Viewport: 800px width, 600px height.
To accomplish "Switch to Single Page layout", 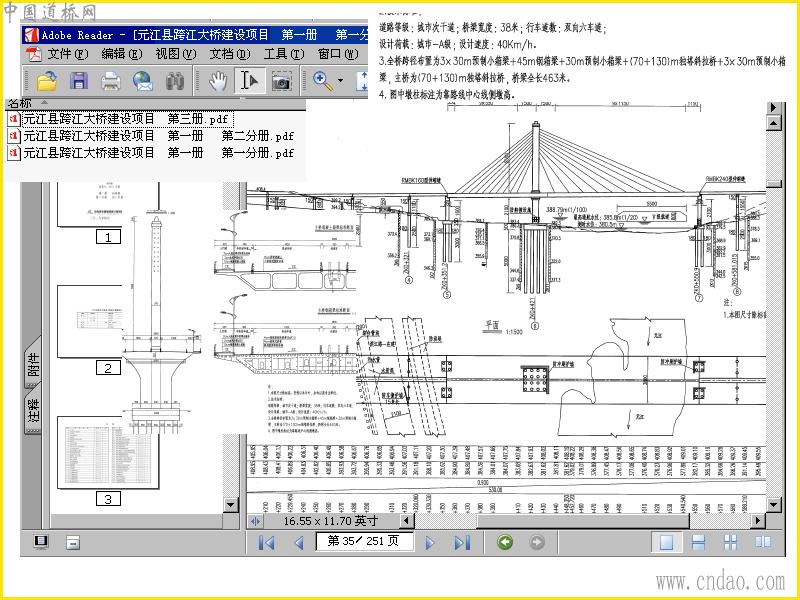I will pos(667,542).
